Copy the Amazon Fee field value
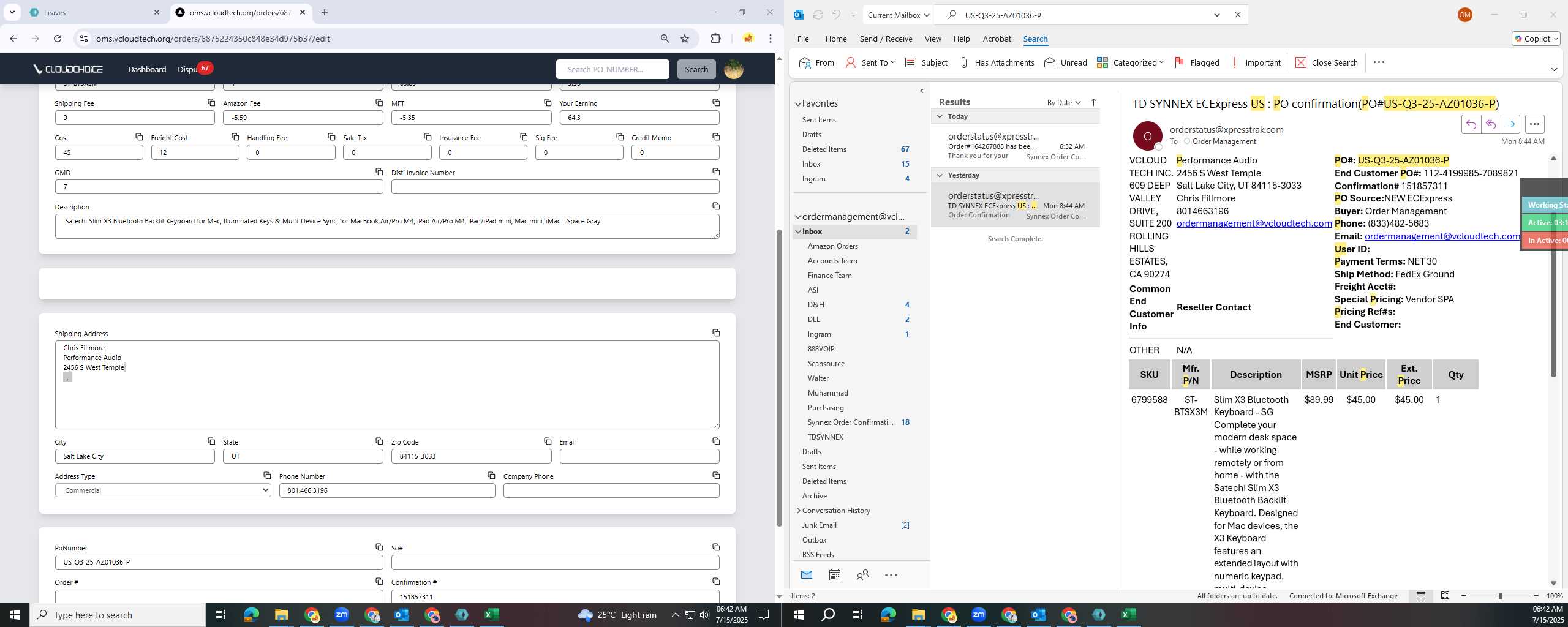 (x=379, y=103)
